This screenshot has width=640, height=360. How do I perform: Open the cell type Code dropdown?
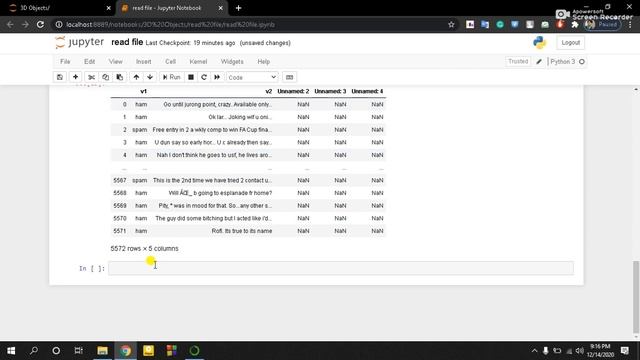252,77
